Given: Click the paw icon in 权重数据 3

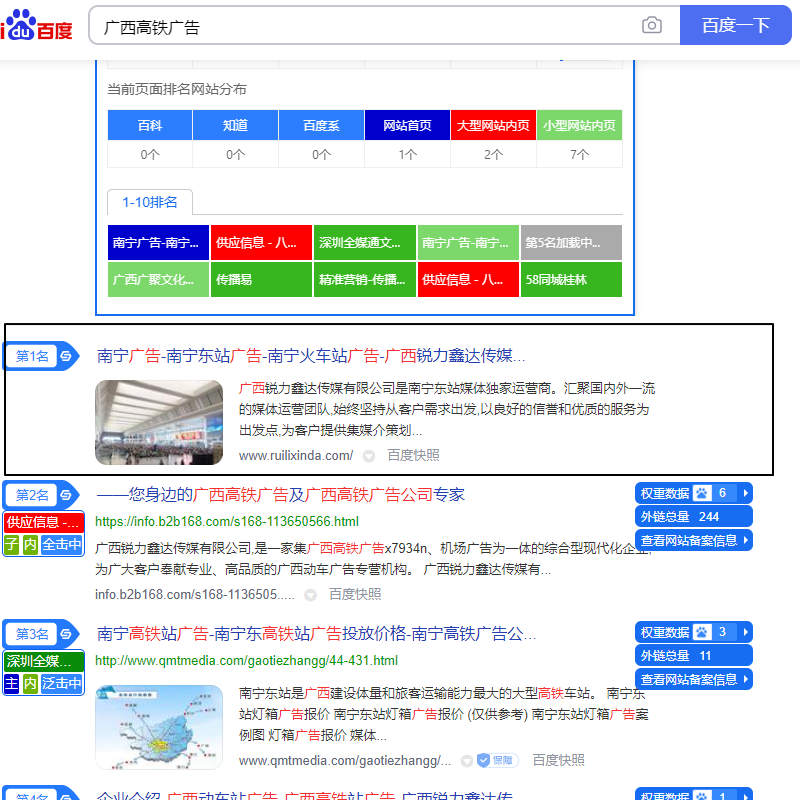Looking at the screenshot, I should pos(702,633).
